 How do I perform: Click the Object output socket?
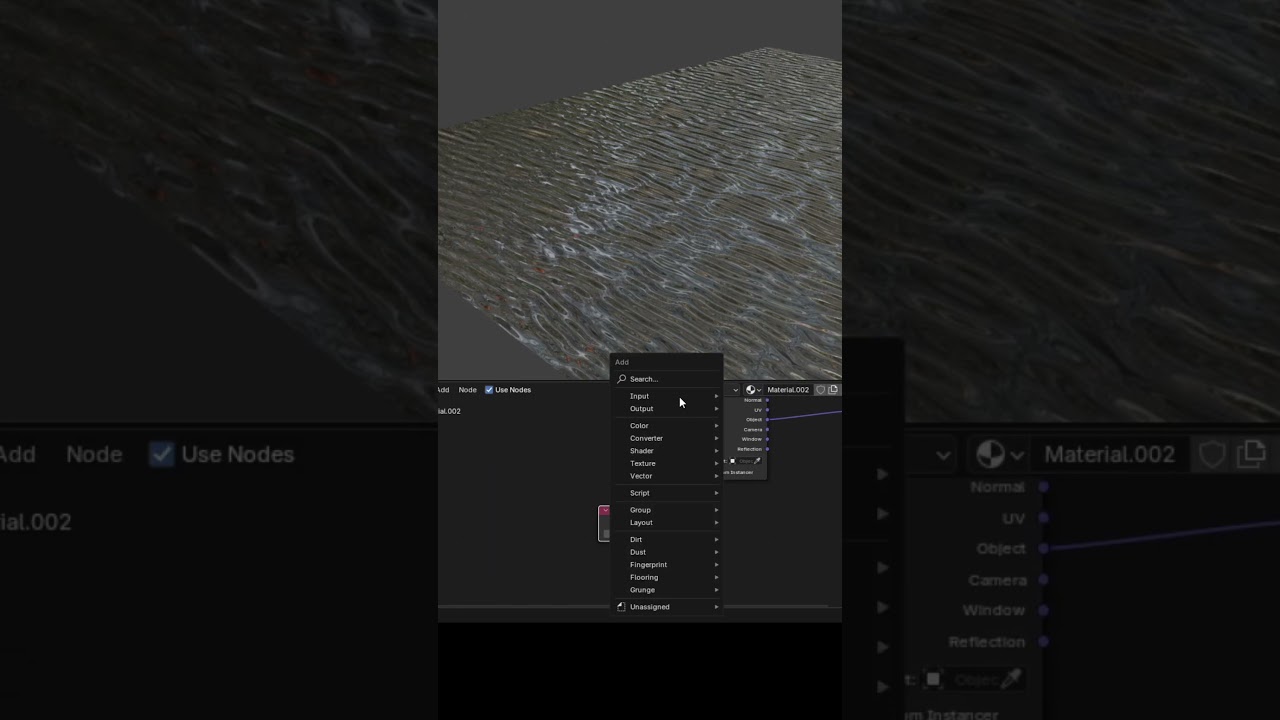767,420
